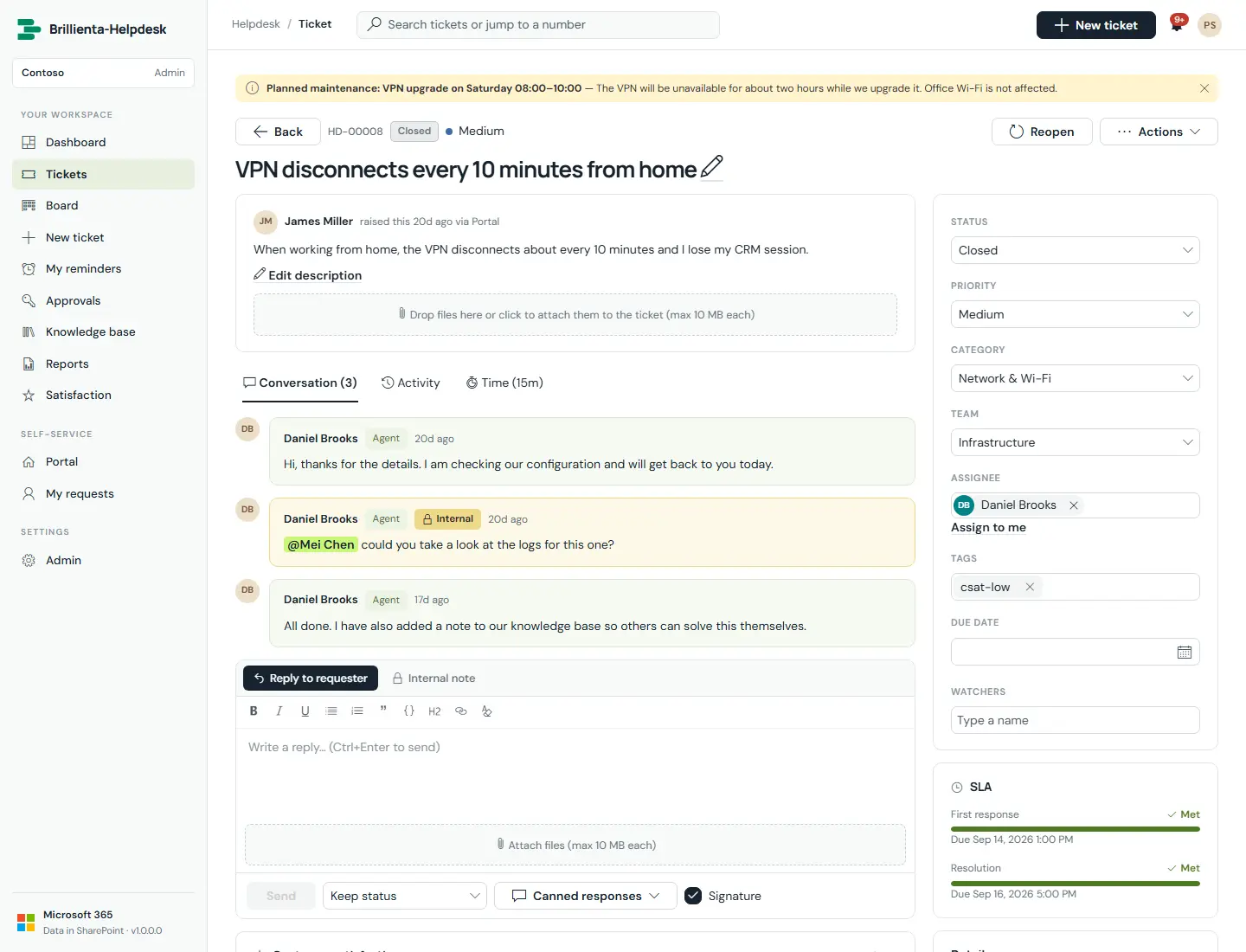Open the Category dropdown Network & Wi-Fi
Image resolution: width=1246 pixels, height=952 pixels.
pos(1075,378)
